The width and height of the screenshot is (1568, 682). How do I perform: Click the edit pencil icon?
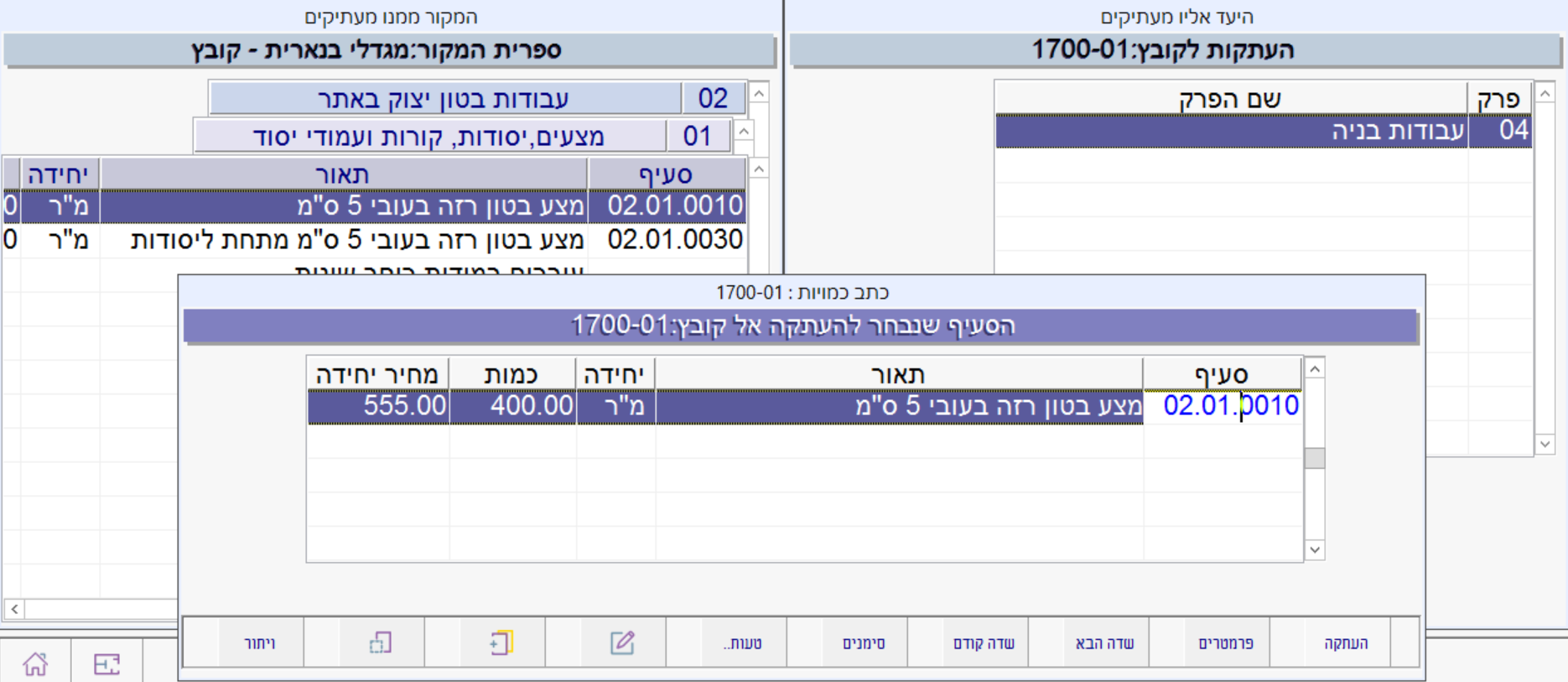(x=621, y=643)
